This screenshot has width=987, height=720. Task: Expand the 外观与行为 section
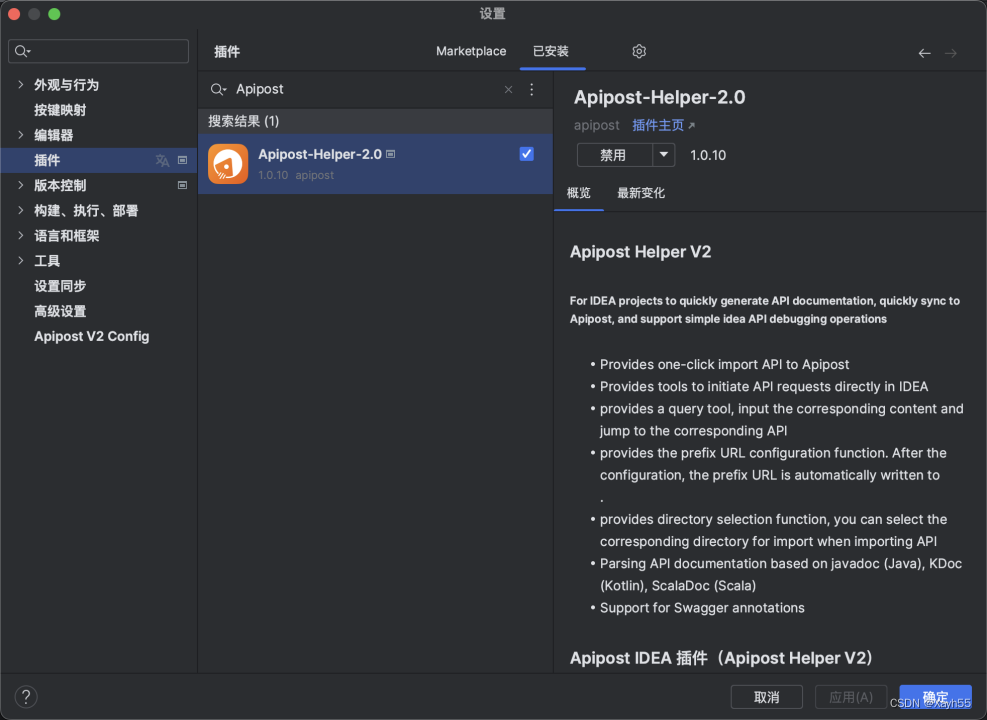22,85
